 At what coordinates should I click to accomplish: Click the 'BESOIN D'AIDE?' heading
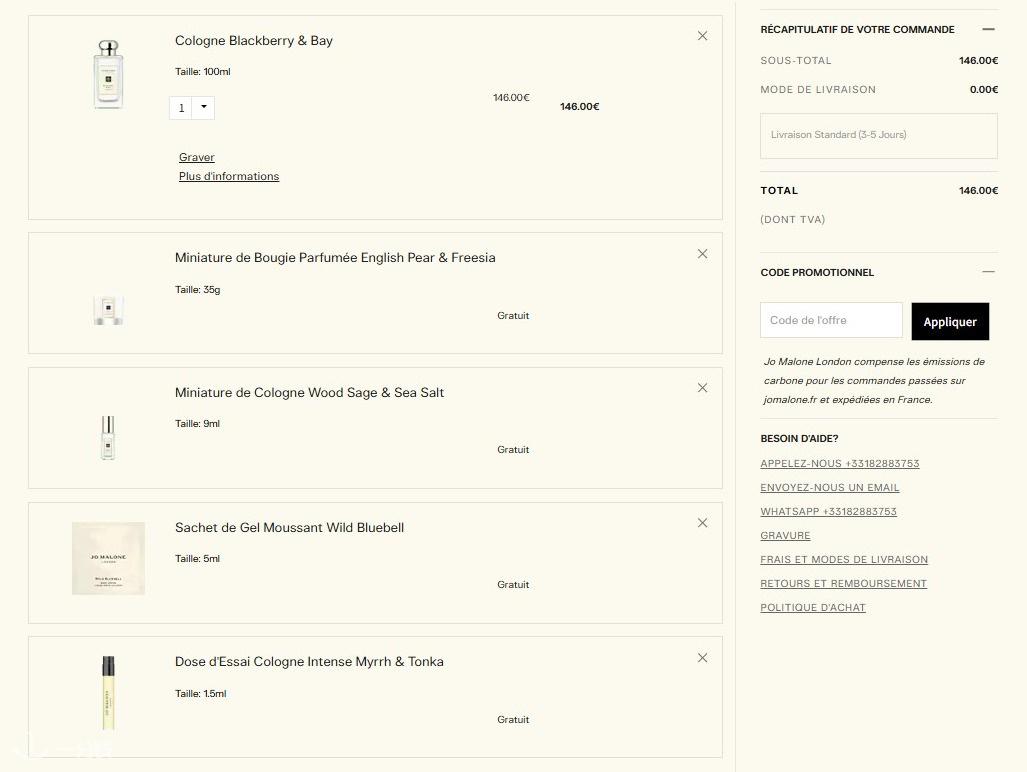click(799, 439)
